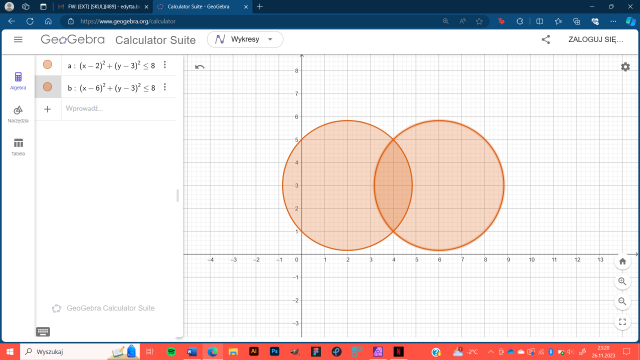This screenshot has height=360, width=640.
Task: Open the Copilot sidebar
Action: coord(631,21)
